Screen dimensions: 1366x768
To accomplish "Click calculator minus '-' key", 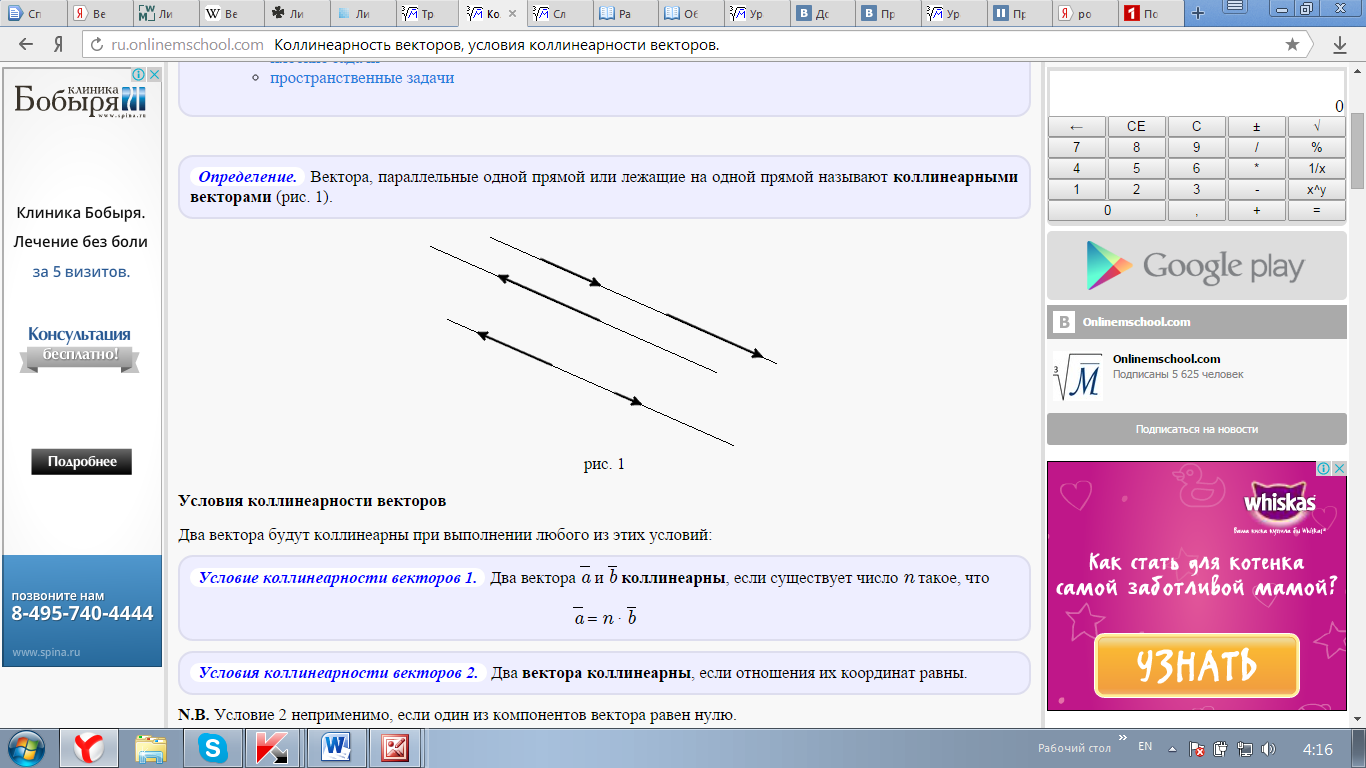I will pos(1256,190).
